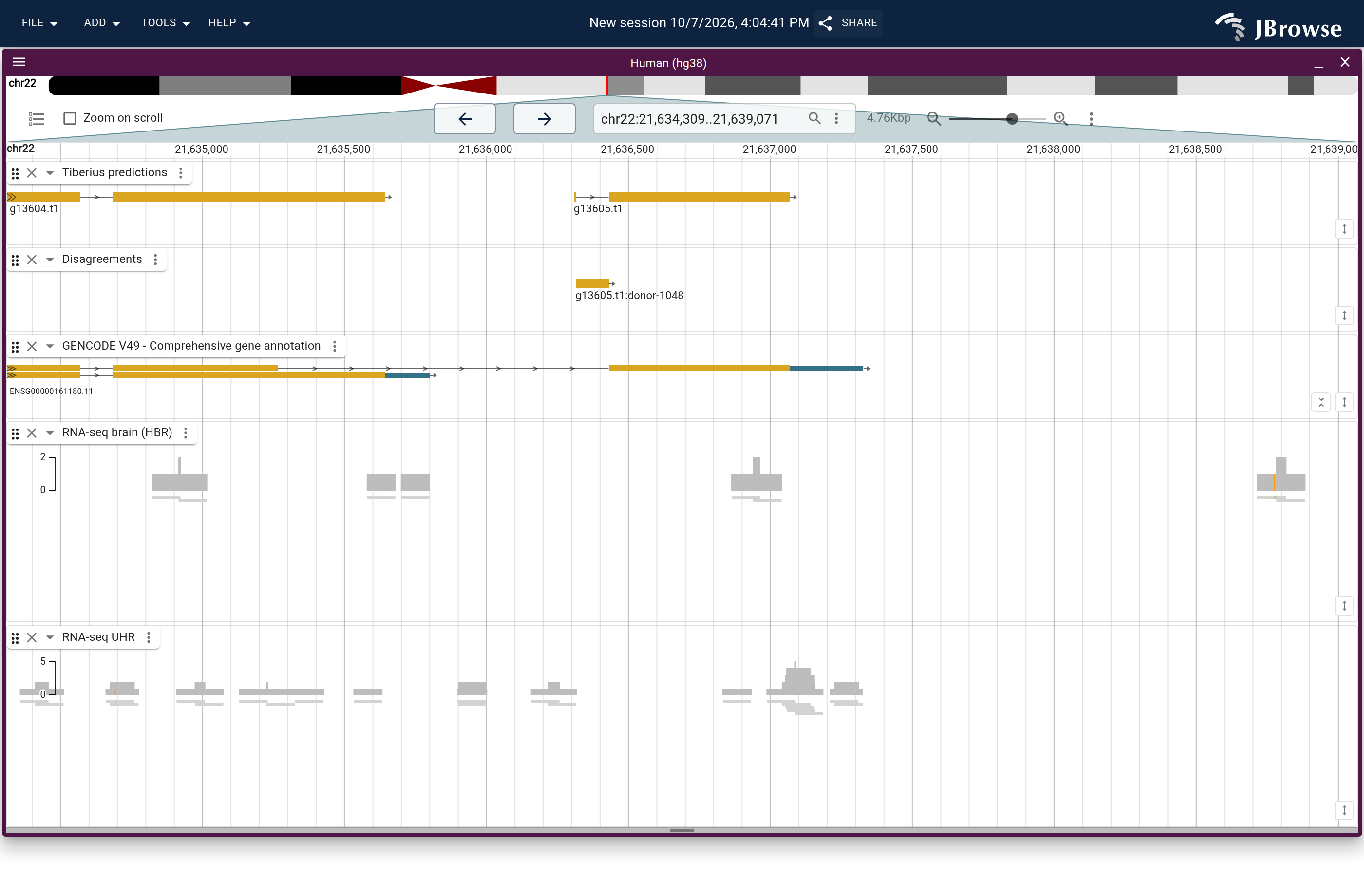Click the zoom out magnifier icon
1364x896 pixels.
(934, 119)
